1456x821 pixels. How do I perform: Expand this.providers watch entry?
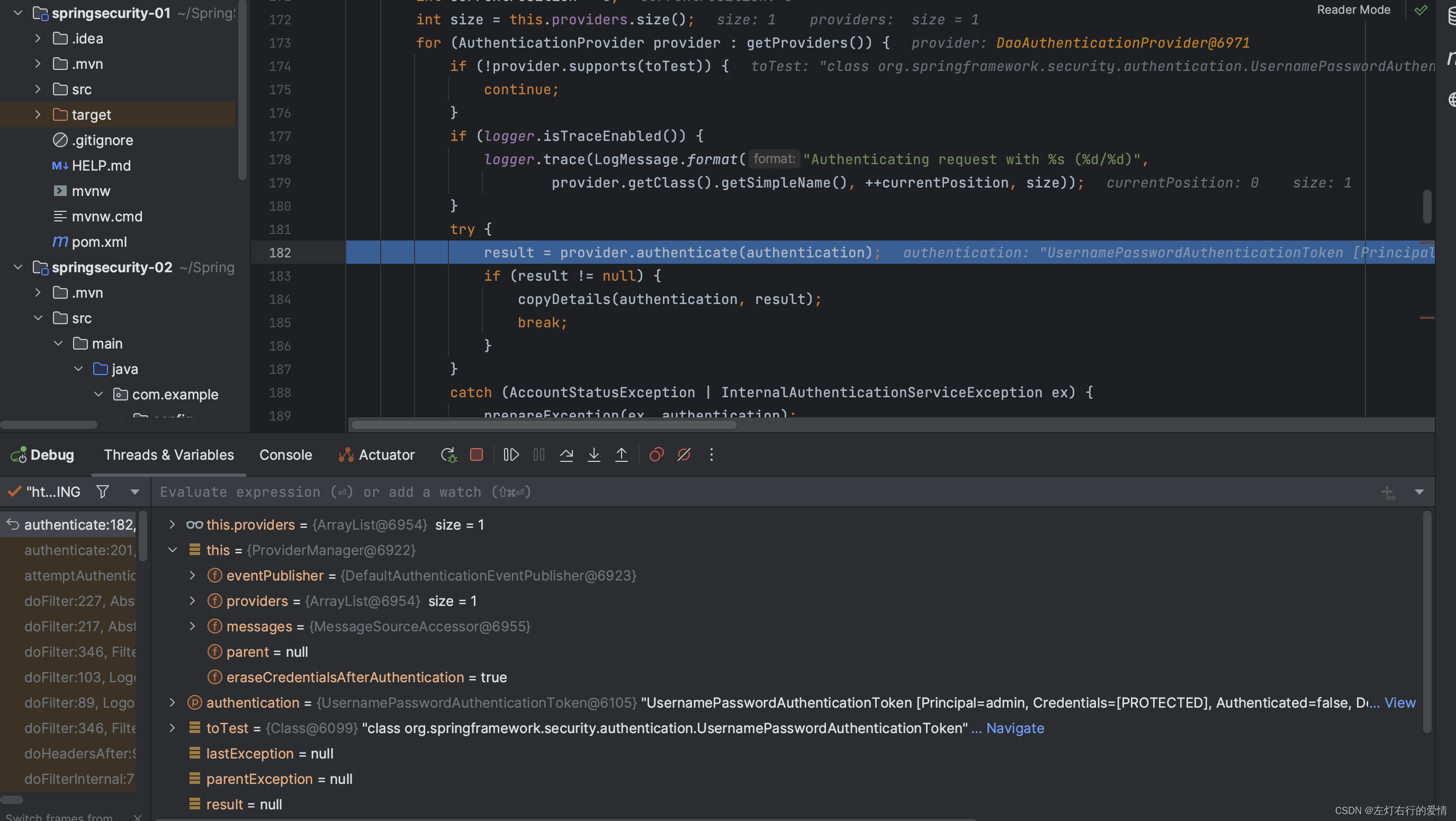tap(172, 525)
